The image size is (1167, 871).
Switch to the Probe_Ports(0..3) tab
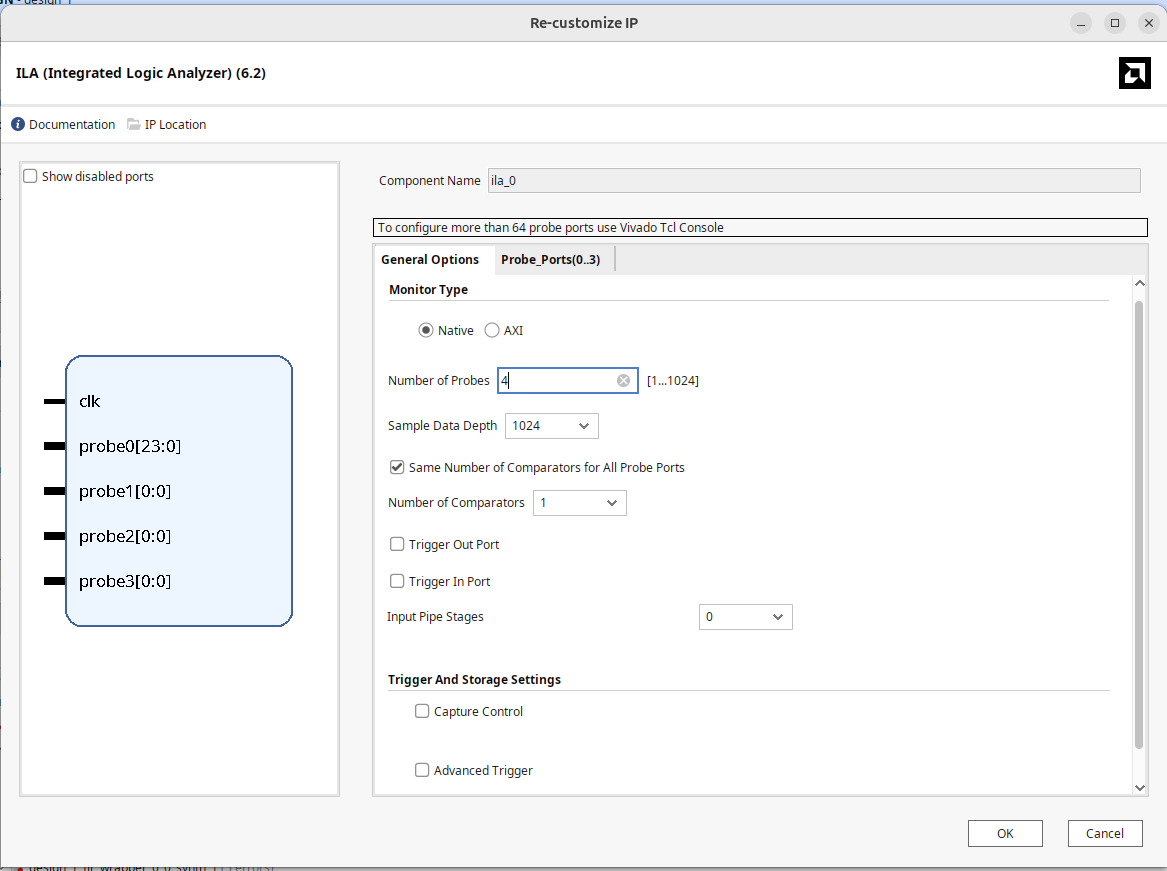tap(550, 260)
